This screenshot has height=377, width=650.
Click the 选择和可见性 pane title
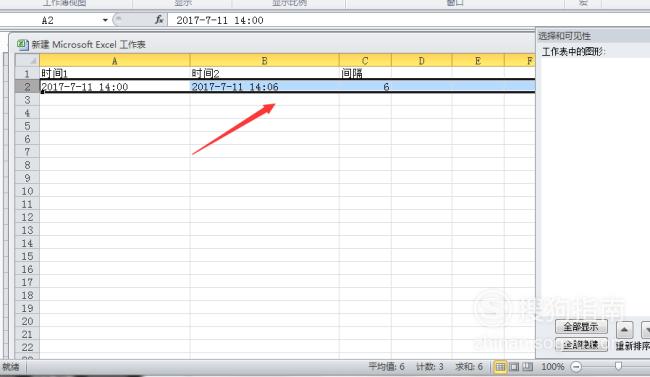pos(564,36)
